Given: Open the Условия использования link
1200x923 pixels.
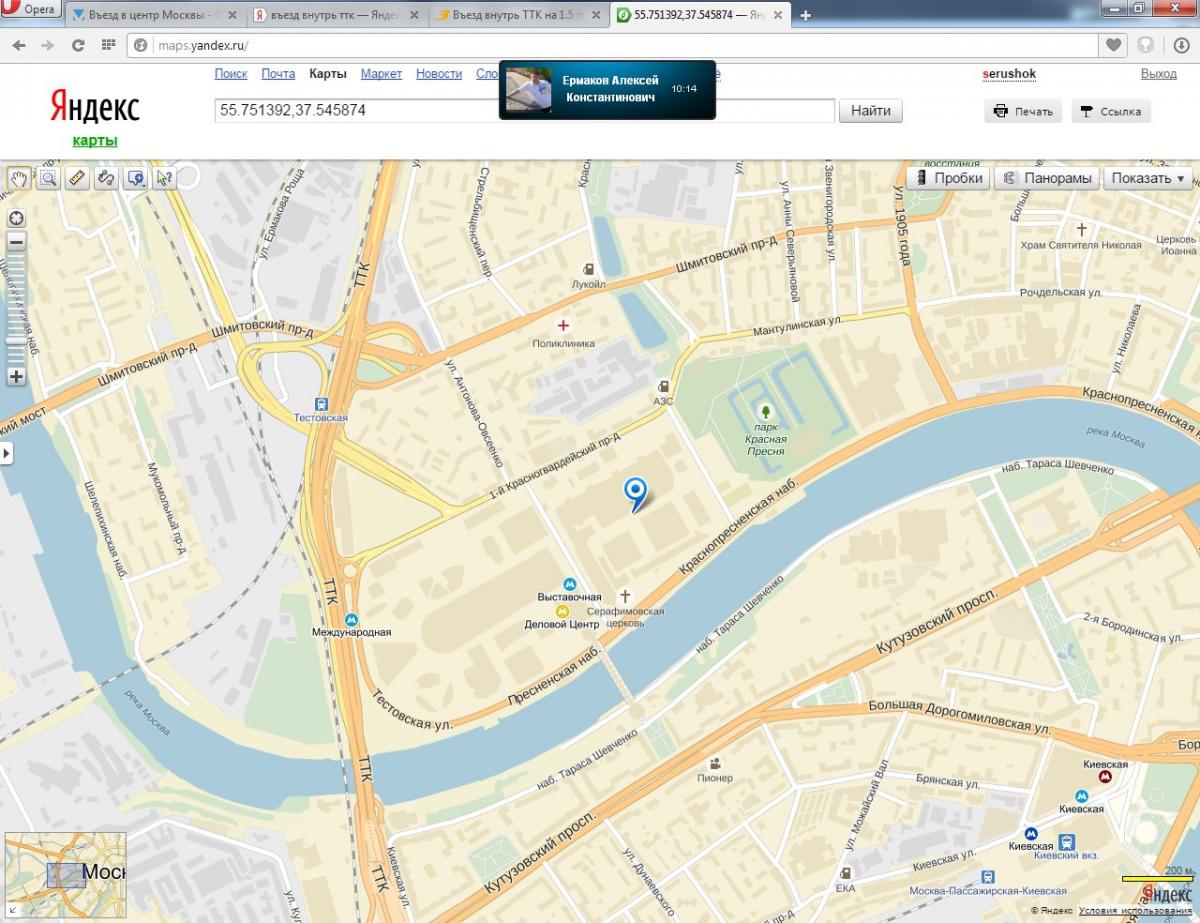Looking at the screenshot, I should tap(1136, 911).
